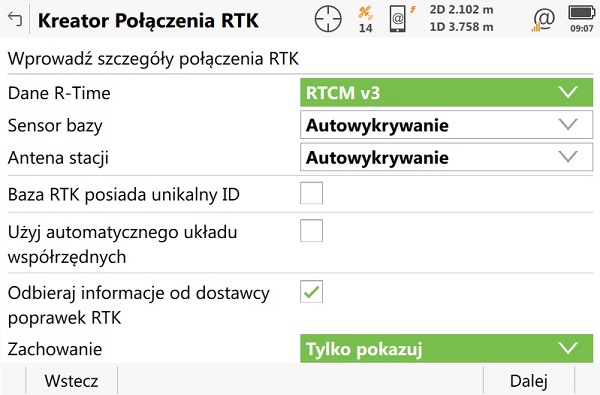The width and height of the screenshot is (600, 395).
Task: Click the small lightning bolt indicator
Action: click(413, 10)
